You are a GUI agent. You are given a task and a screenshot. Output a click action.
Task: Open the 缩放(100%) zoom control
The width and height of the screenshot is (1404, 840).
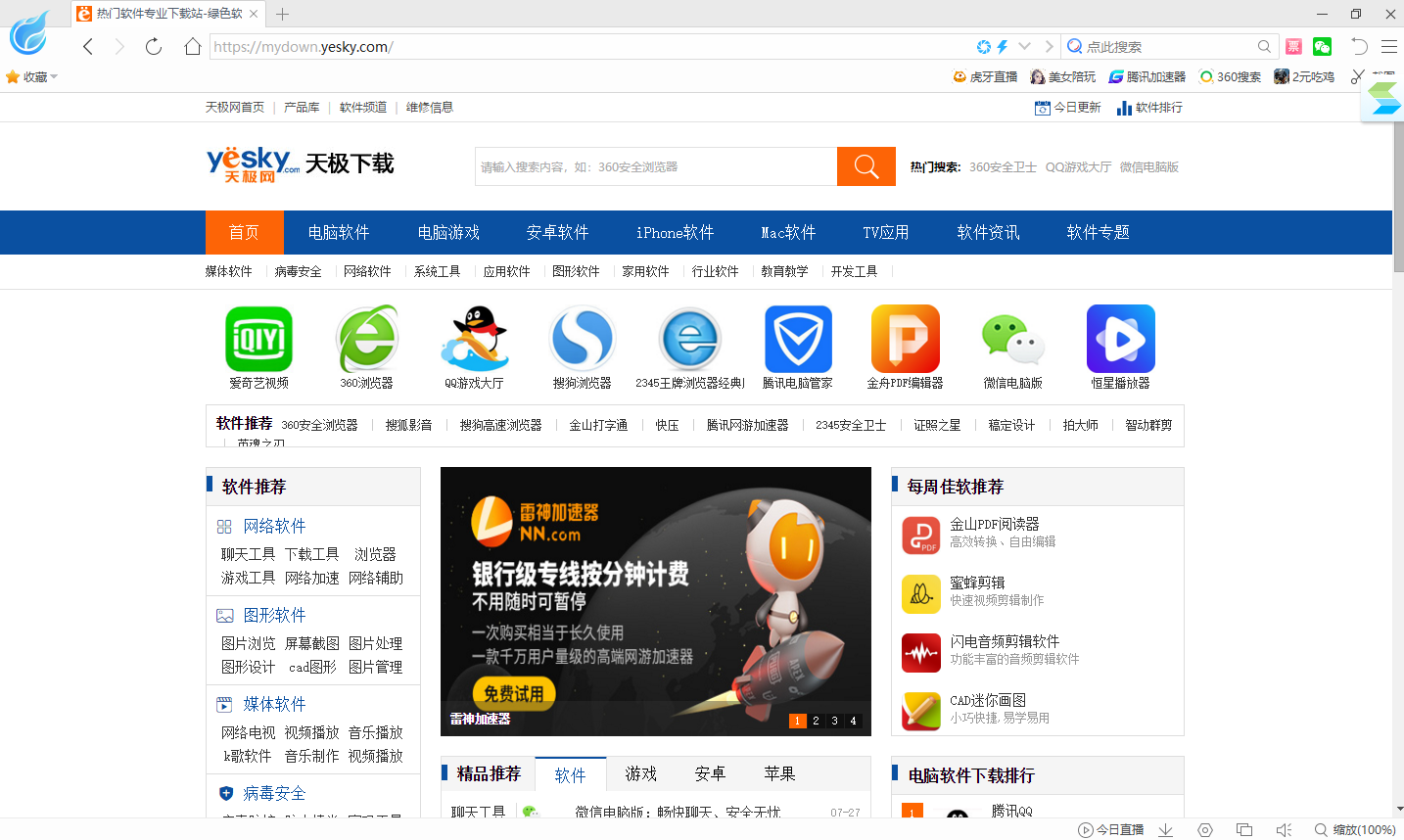[1355, 829]
